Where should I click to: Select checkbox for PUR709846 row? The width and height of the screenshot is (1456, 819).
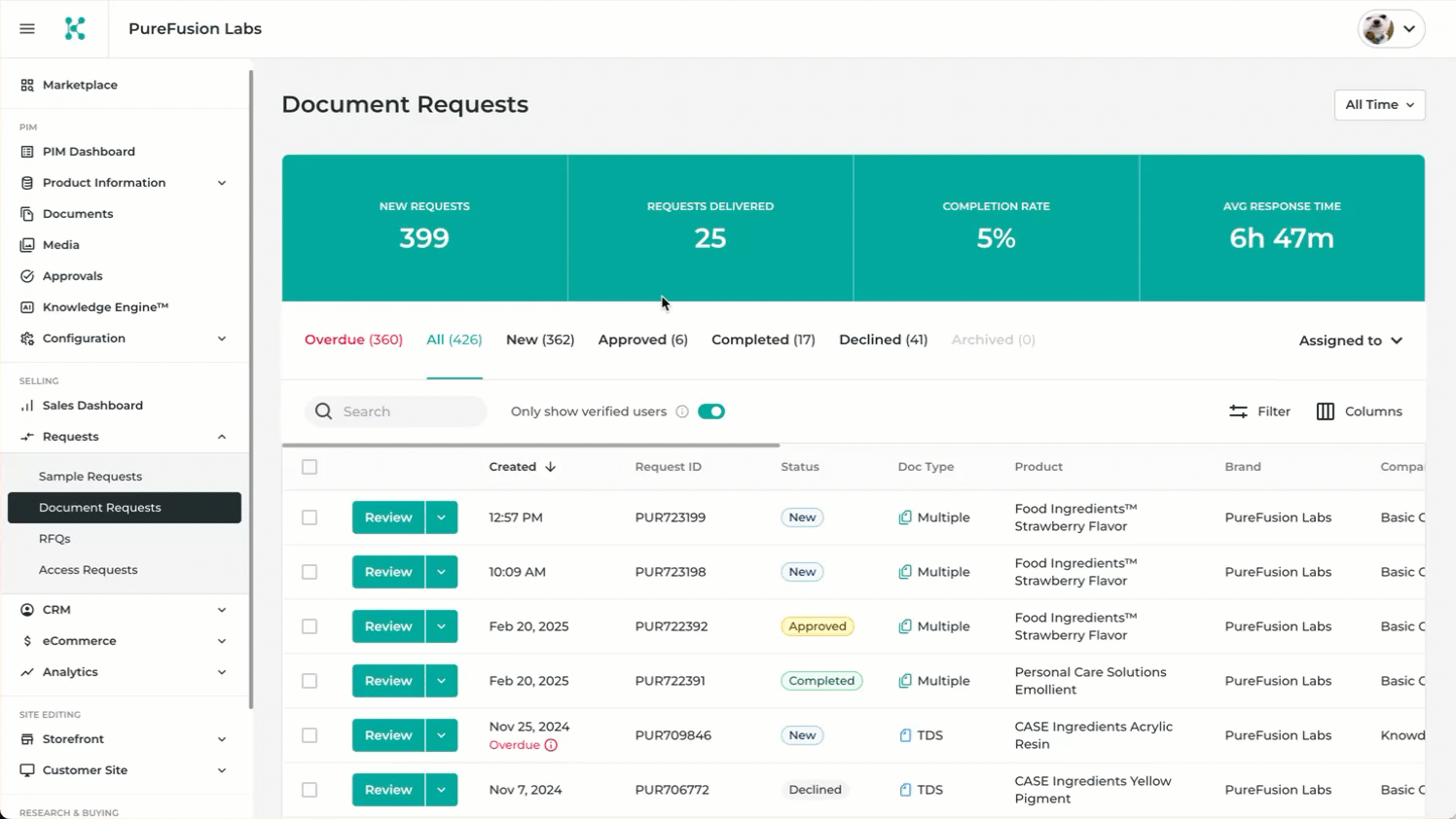309,735
